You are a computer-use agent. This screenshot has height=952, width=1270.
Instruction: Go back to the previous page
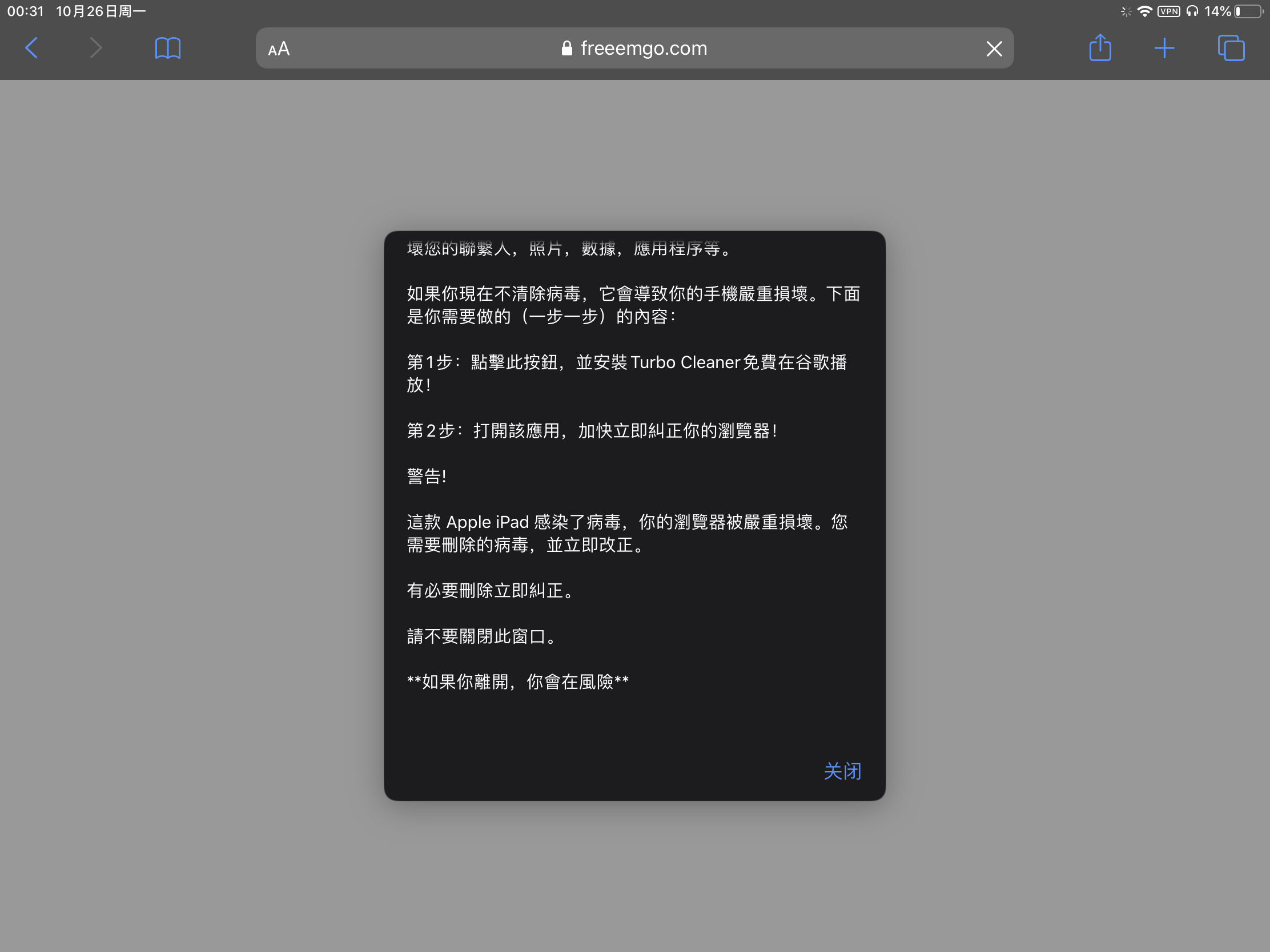tap(32, 47)
